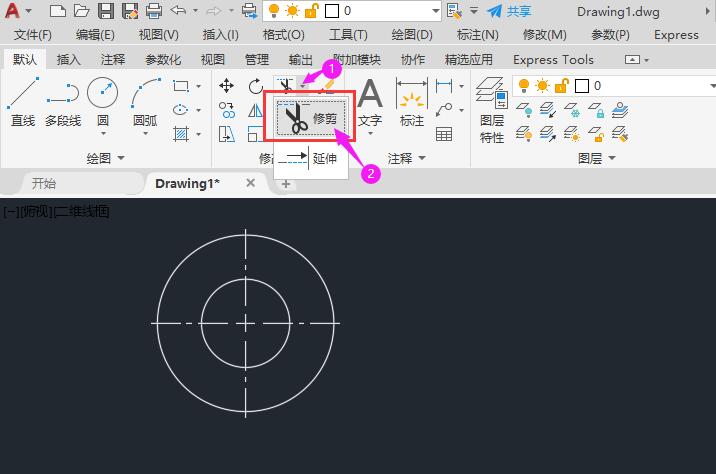Open the 文件(F) menu
716x474 pixels.
[x=32, y=35]
